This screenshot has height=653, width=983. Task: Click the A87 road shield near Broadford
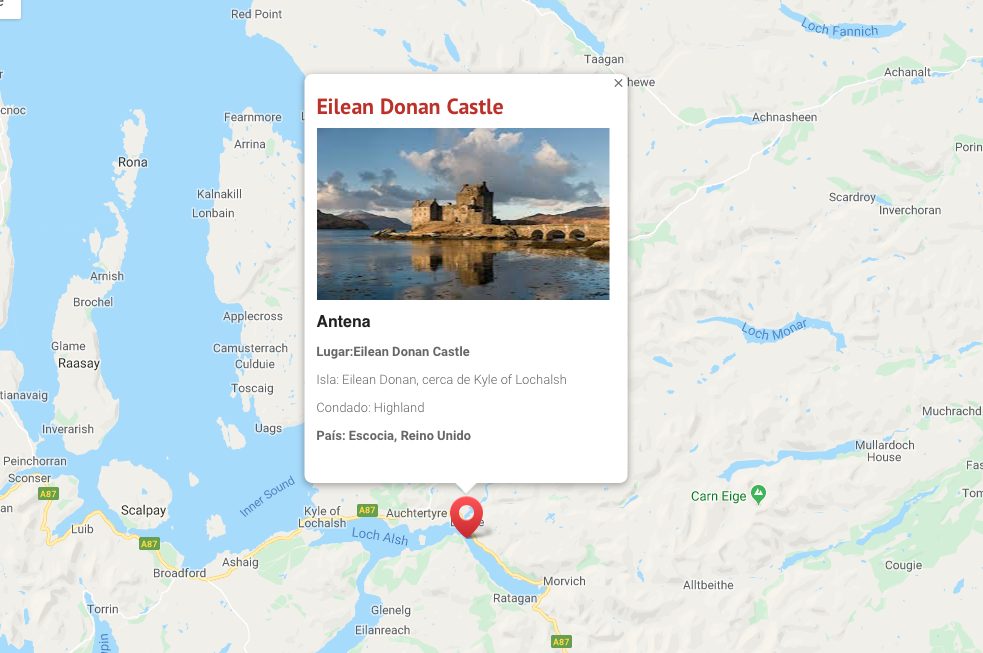pos(149,543)
